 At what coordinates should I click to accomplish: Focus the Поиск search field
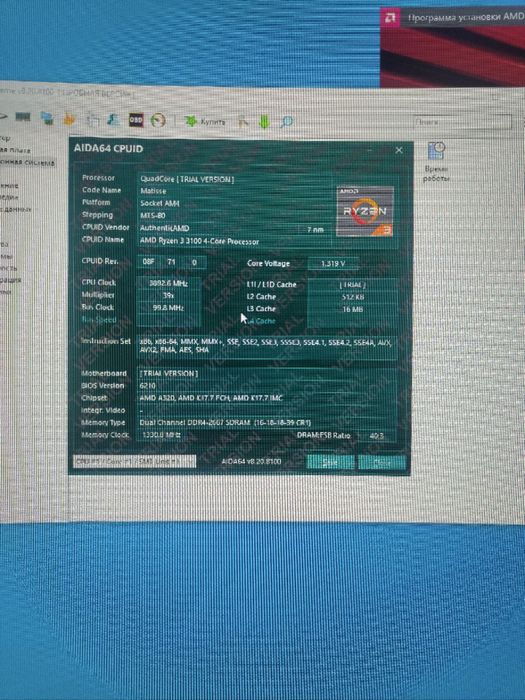[x=461, y=121]
